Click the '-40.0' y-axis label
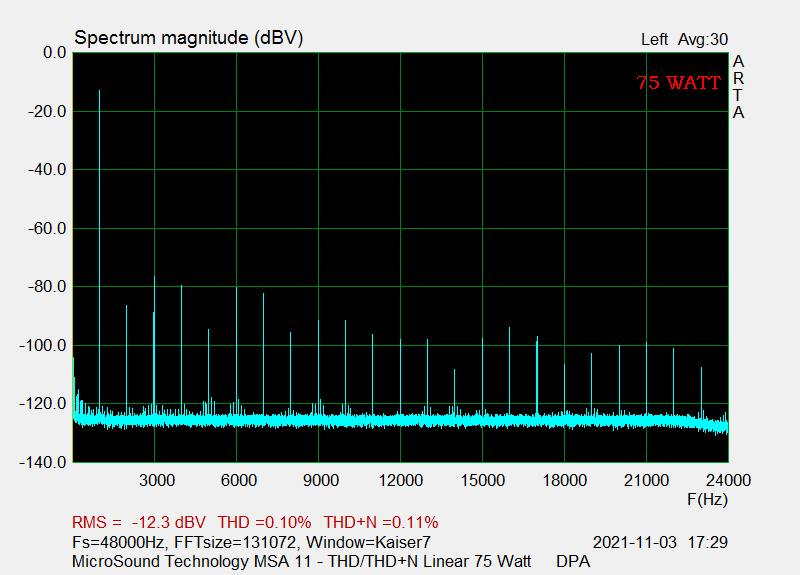Image resolution: width=800 pixels, height=575 pixels. (x=47, y=169)
